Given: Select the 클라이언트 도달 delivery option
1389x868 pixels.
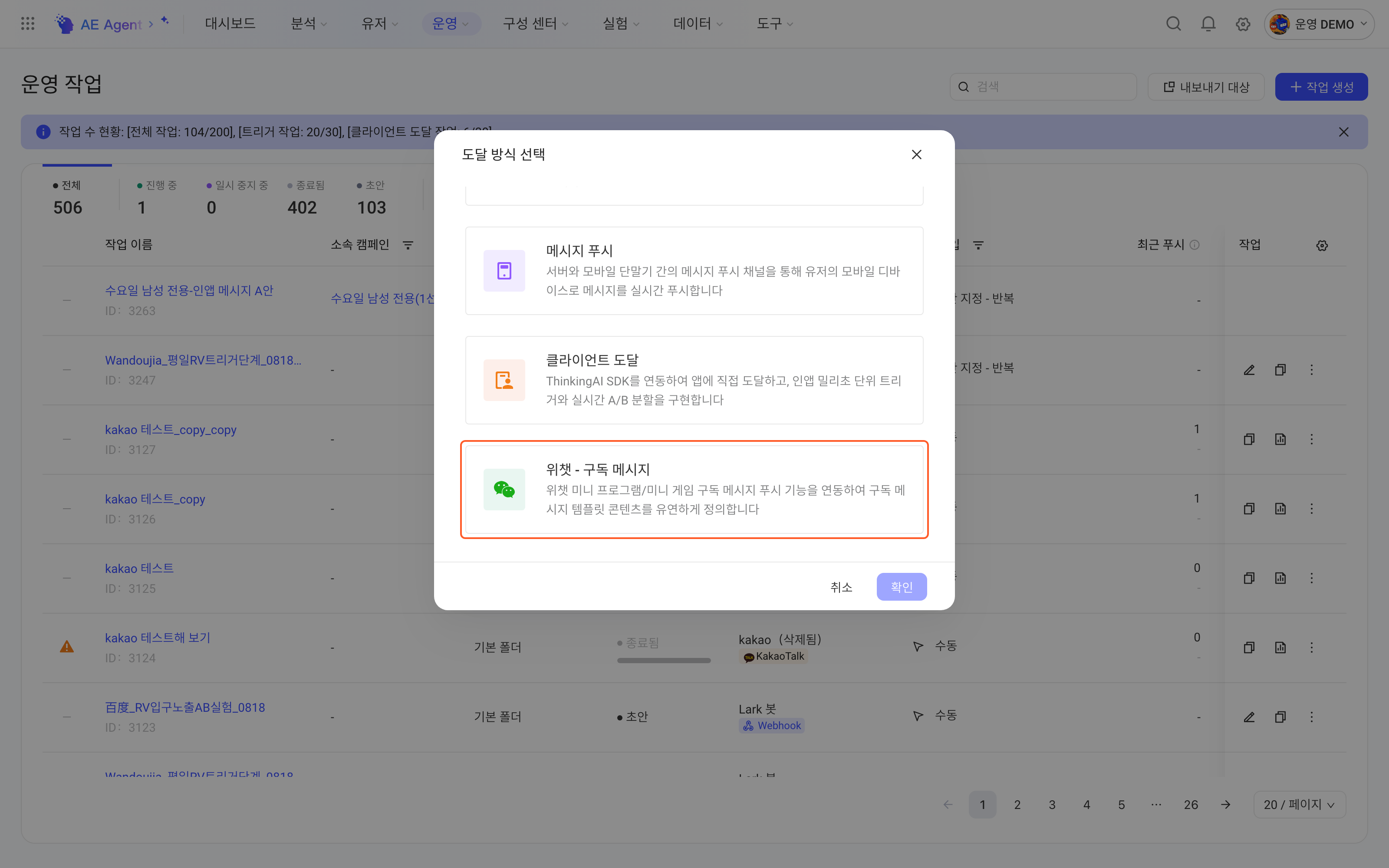Looking at the screenshot, I should (694, 380).
